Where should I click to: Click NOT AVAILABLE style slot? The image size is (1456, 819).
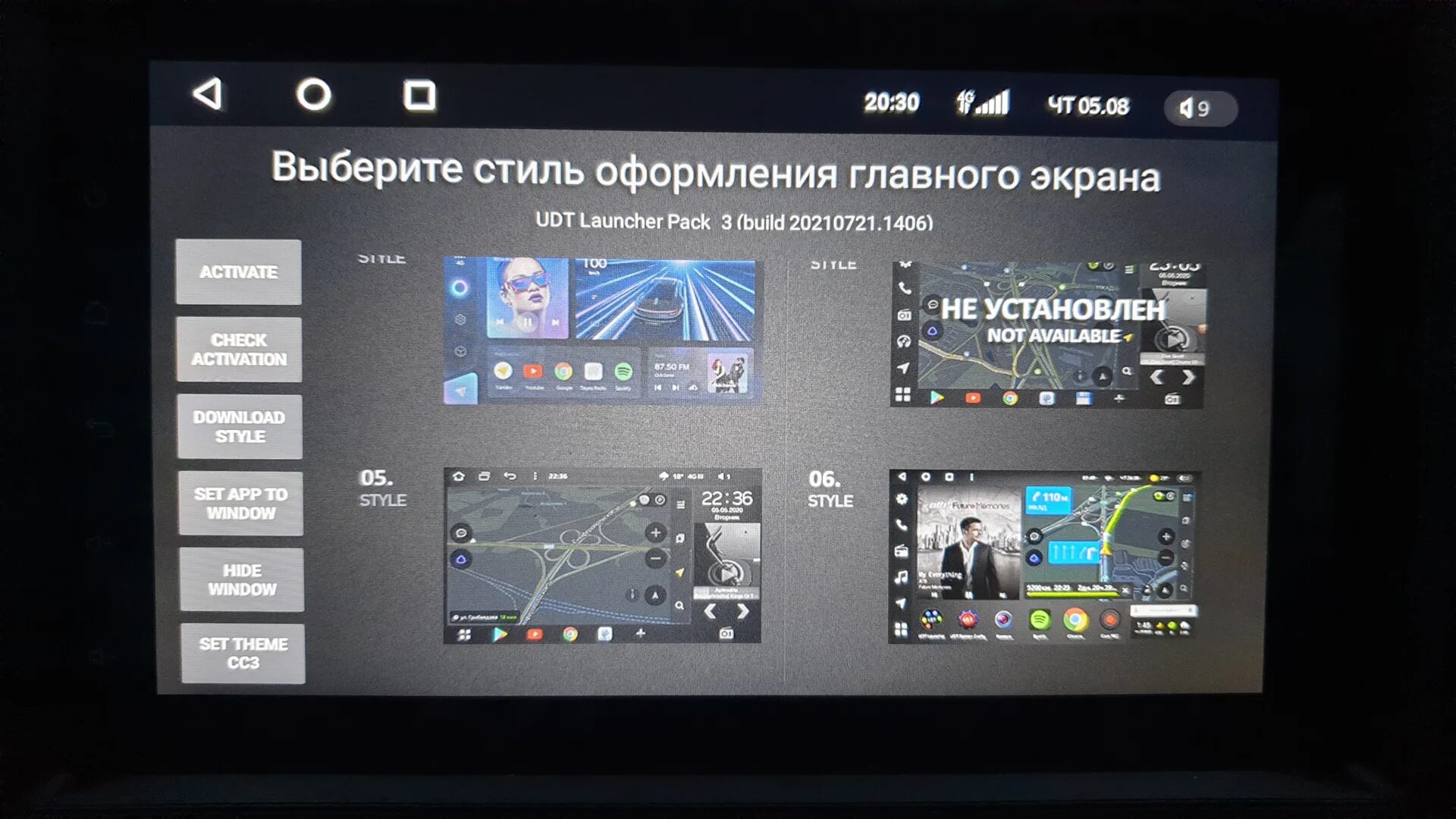point(1050,330)
